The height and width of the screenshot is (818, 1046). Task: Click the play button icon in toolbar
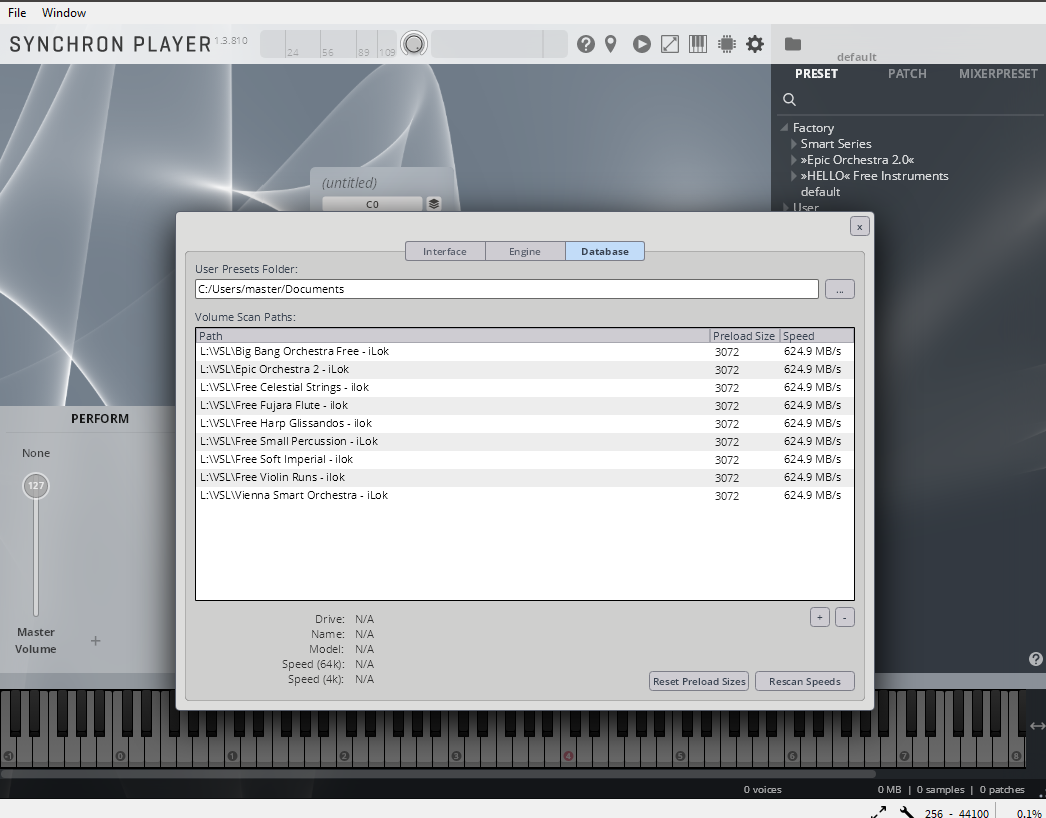(x=642, y=44)
